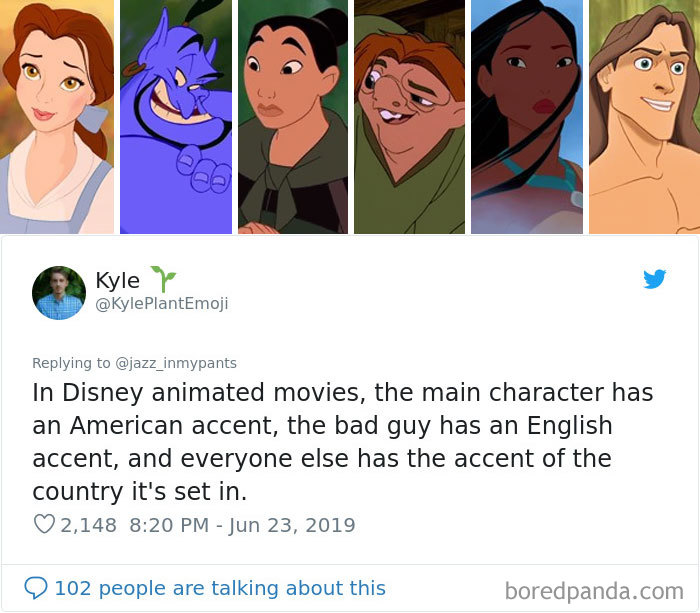
Task: Select the Mulan character image
Action: click(x=293, y=117)
